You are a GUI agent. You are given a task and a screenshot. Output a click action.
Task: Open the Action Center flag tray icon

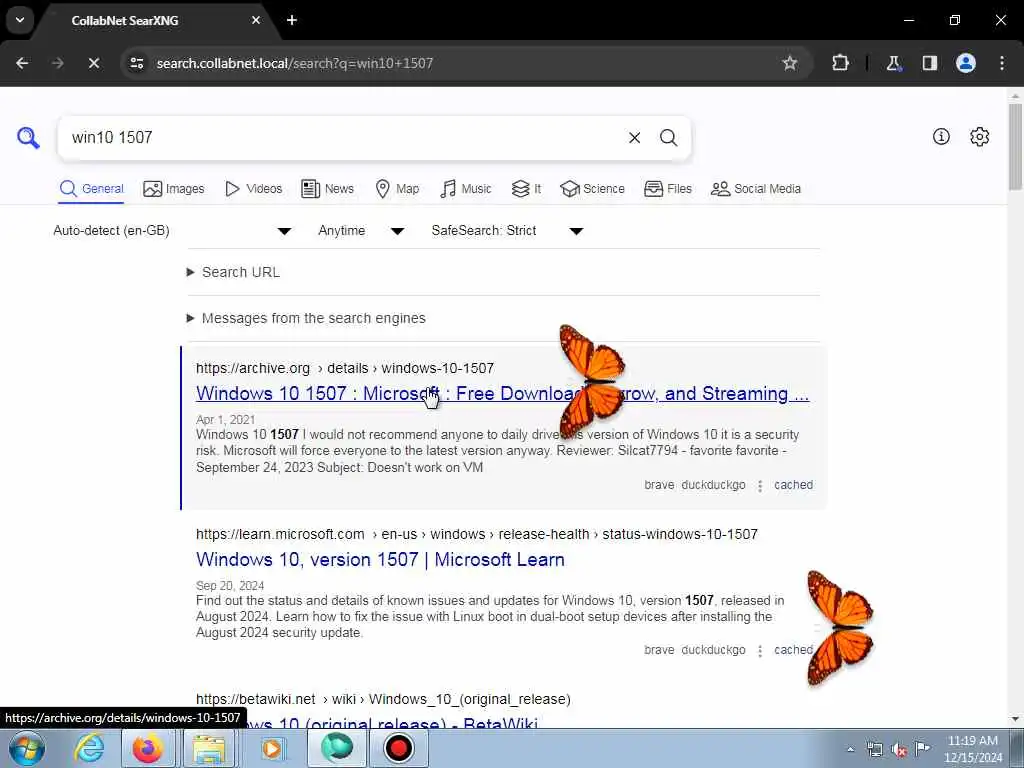pos(923,748)
